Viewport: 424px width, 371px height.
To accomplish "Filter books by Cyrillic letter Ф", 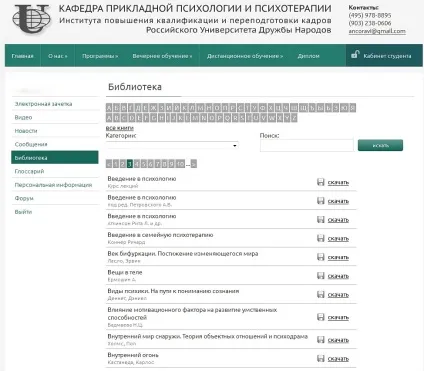I will pyautogui.click(x=263, y=108).
